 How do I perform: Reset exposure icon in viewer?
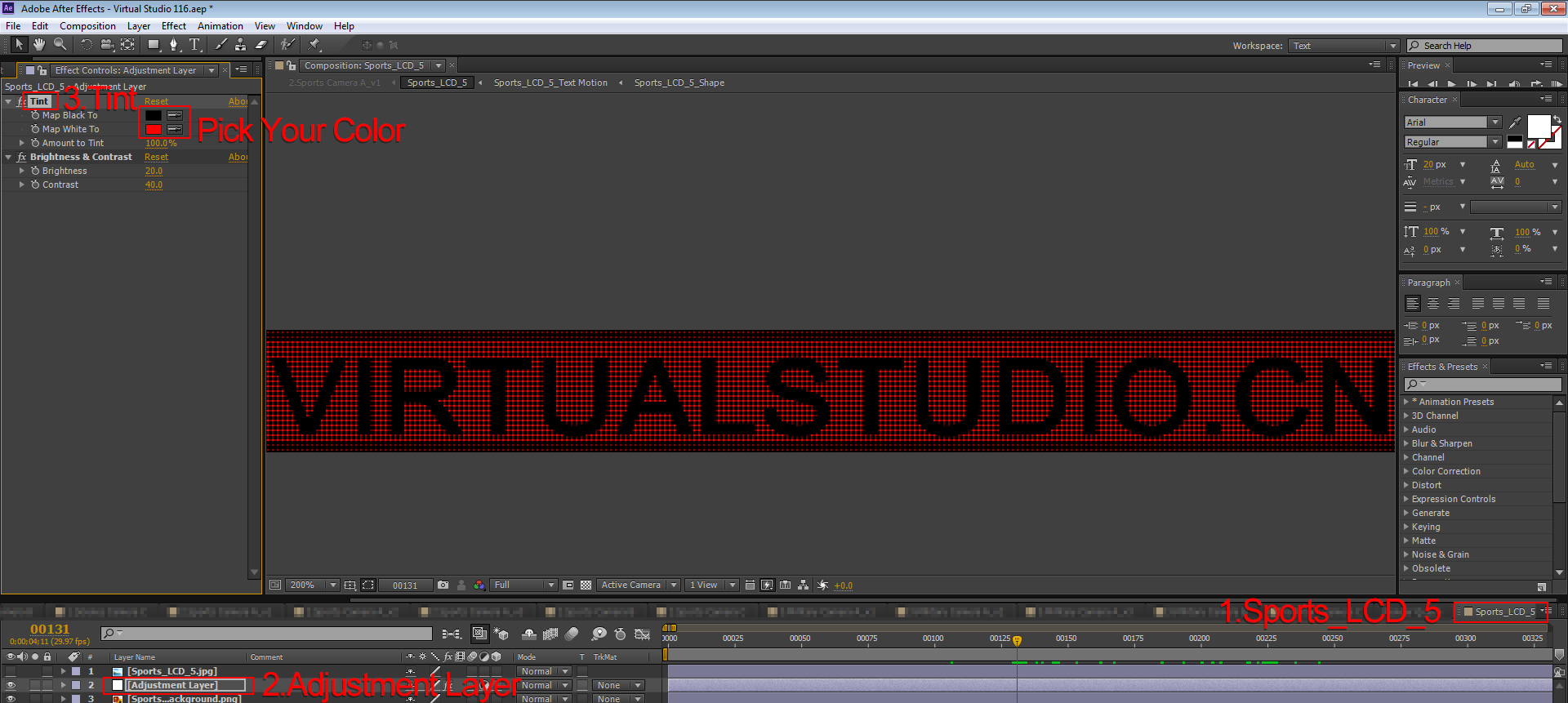tap(822, 585)
